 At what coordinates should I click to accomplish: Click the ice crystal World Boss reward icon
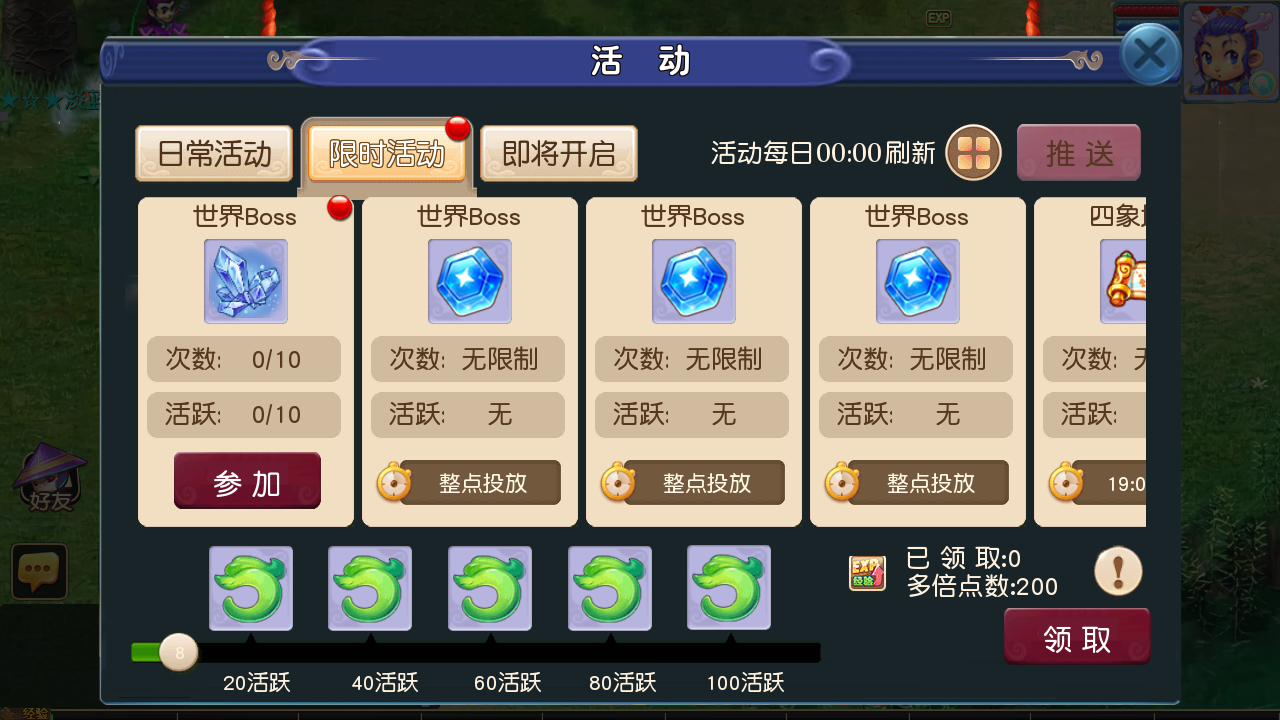click(x=246, y=281)
